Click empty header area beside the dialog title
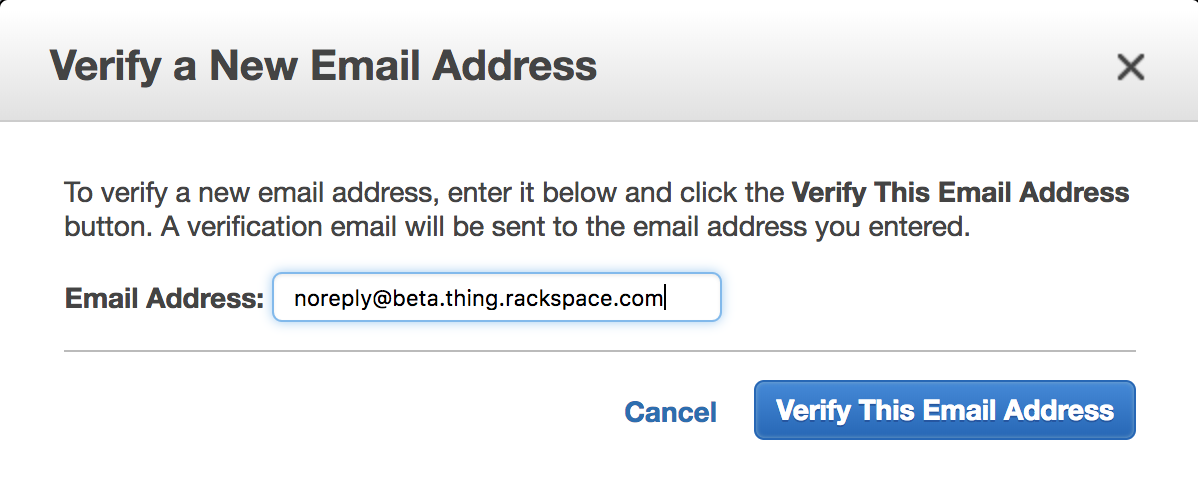This screenshot has height=480, width=1198. (x=850, y=67)
